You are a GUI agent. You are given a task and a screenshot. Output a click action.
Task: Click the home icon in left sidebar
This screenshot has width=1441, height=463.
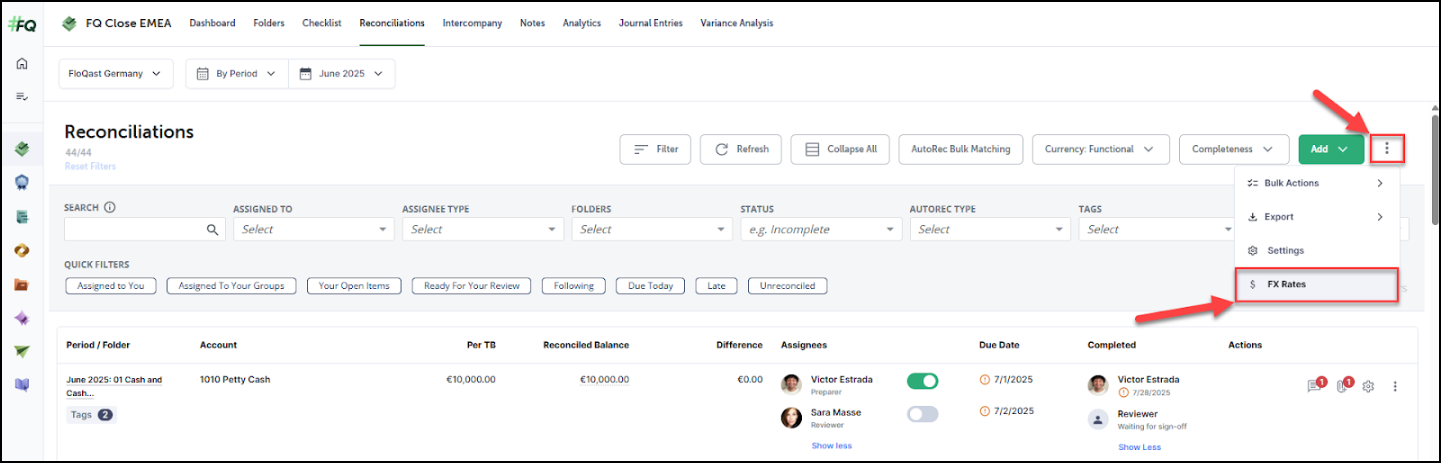point(21,64)
